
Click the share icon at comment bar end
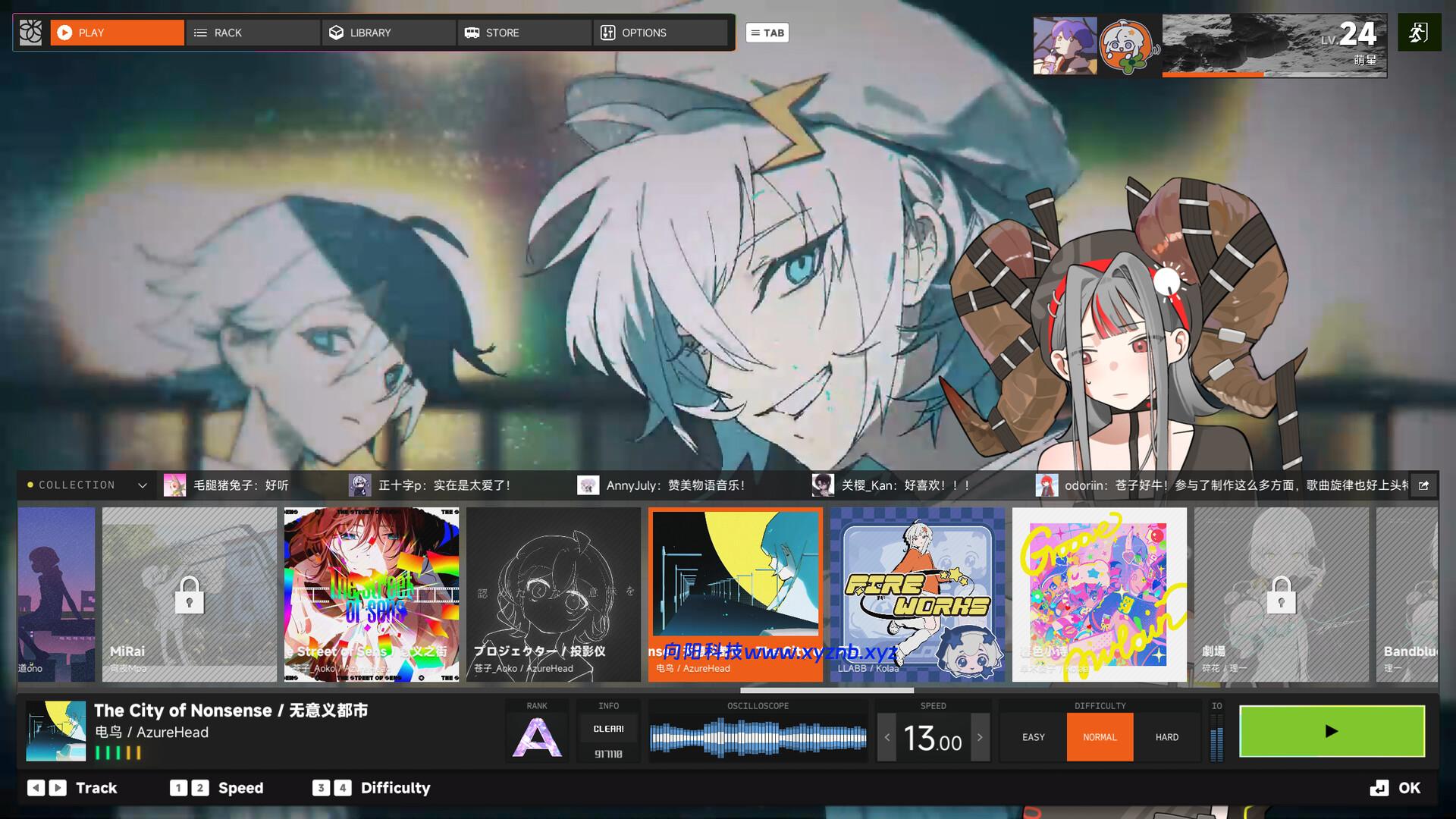coord(1423,485)
